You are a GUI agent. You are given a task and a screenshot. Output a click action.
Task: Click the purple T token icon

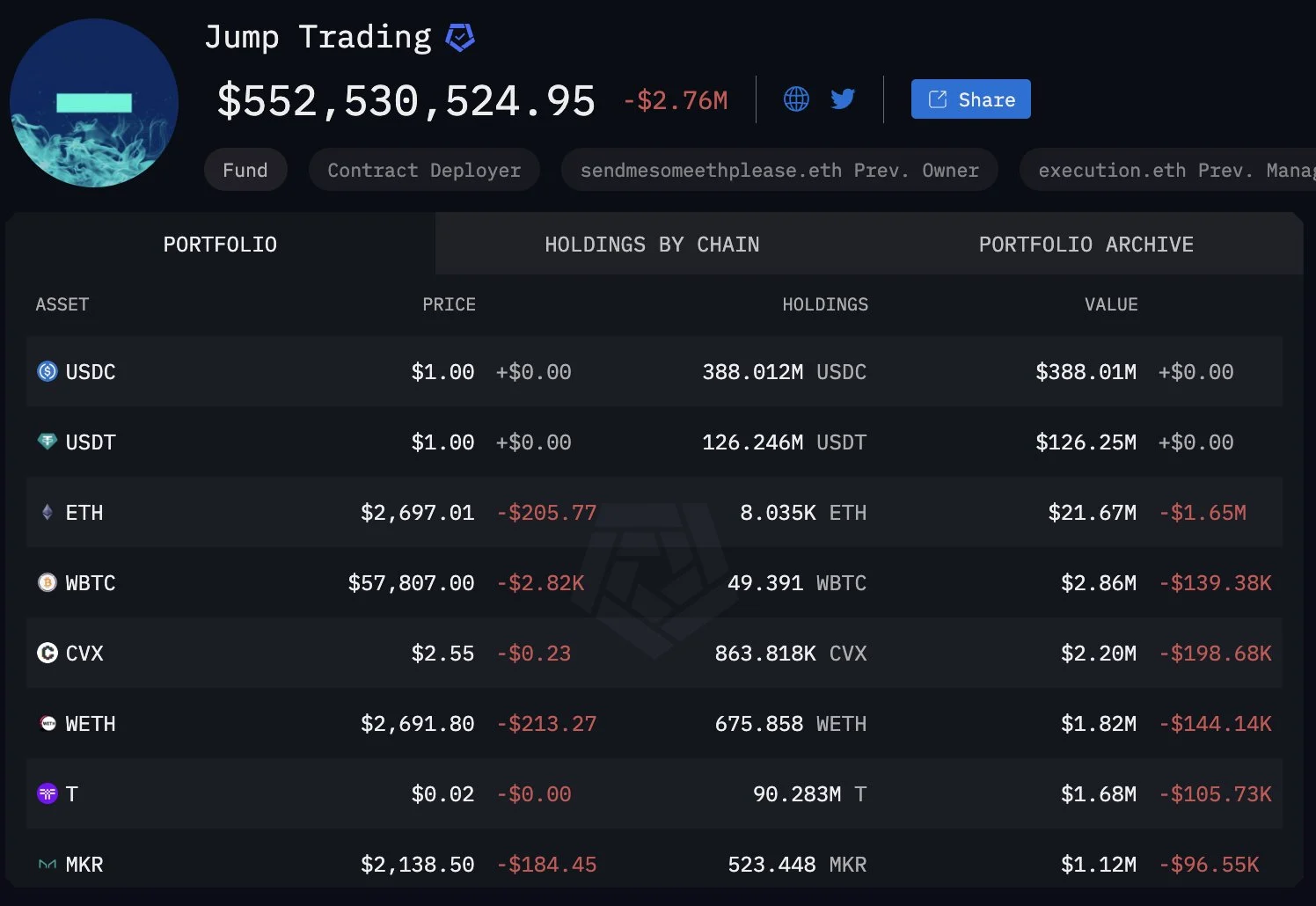coord(48,793)
